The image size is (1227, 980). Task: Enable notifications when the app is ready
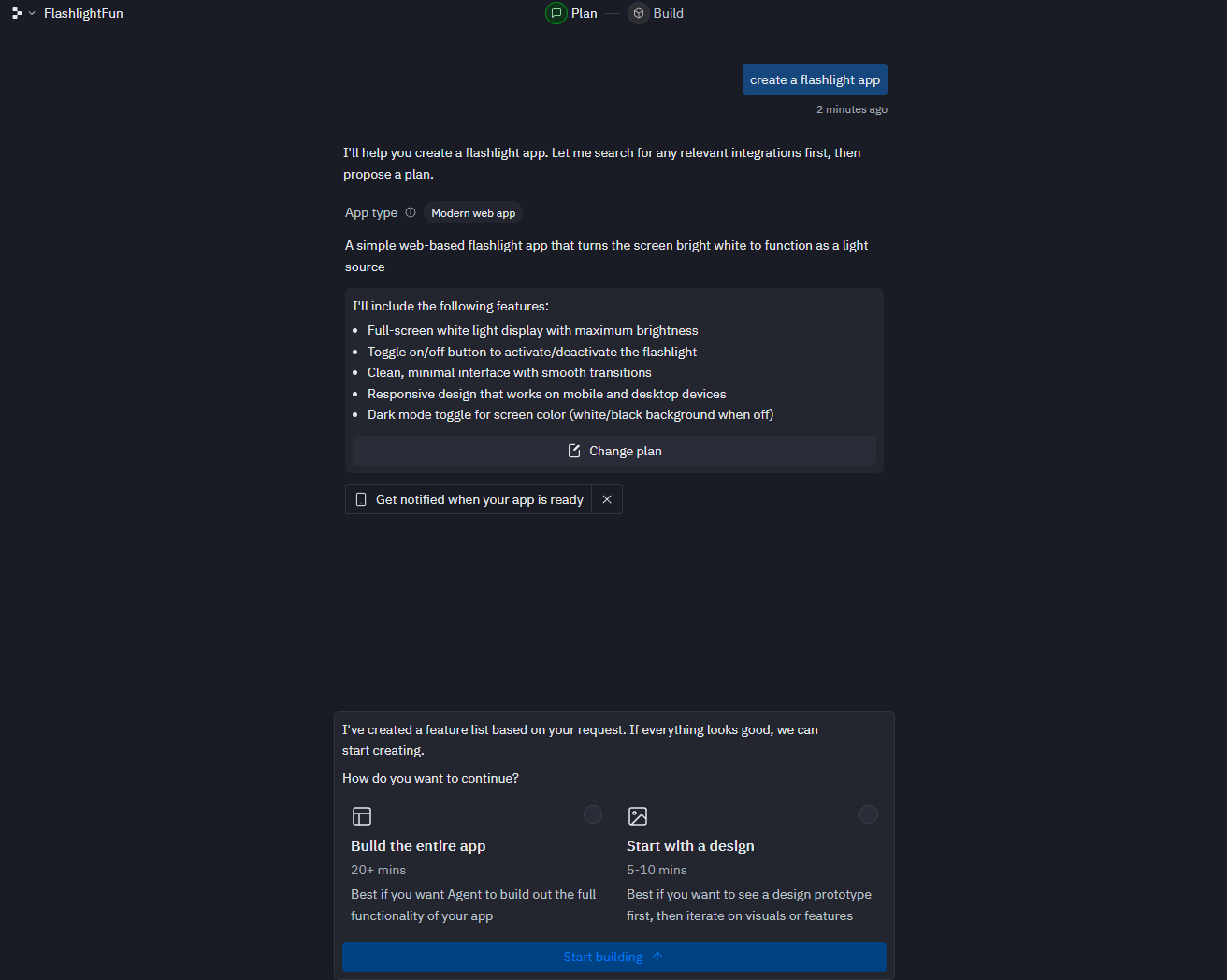[x=479, y=499]
